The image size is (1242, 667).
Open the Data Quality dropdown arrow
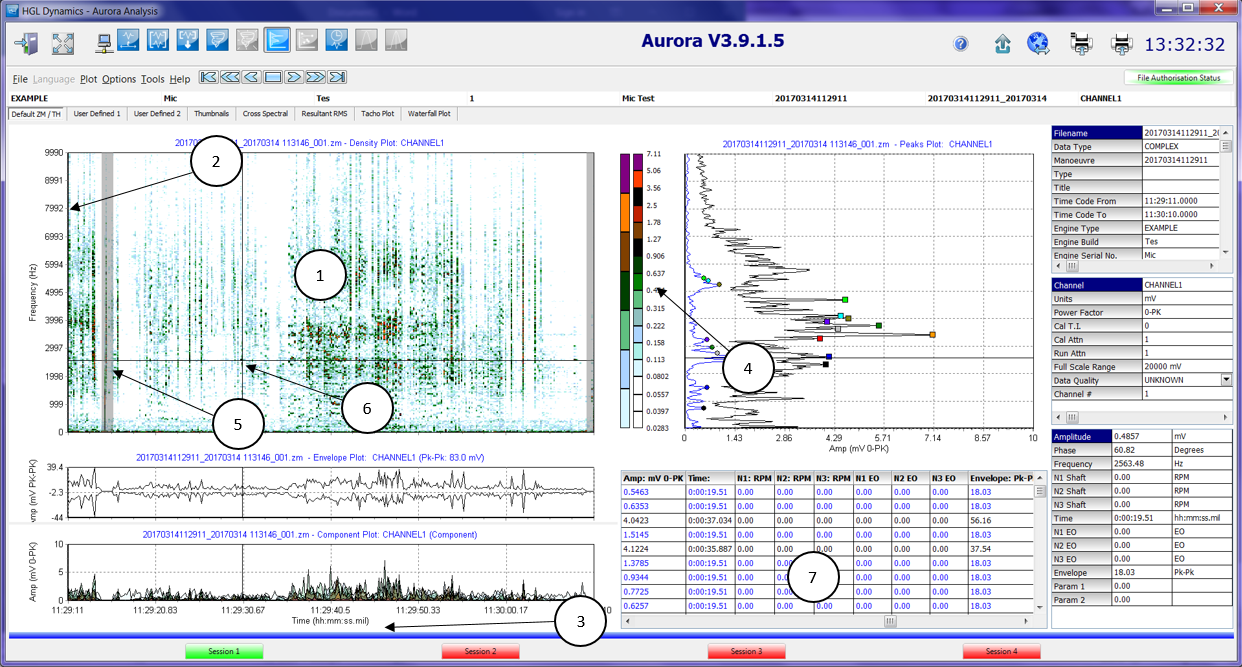1226,380
